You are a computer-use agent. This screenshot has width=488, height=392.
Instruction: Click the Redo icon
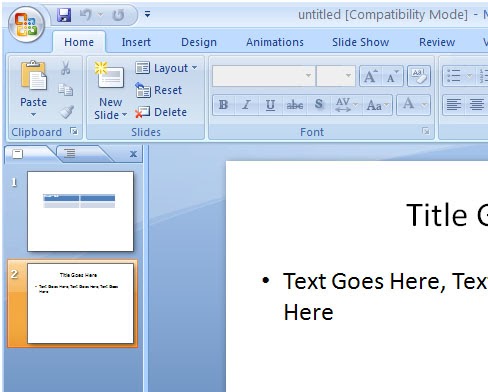point(118,15)
